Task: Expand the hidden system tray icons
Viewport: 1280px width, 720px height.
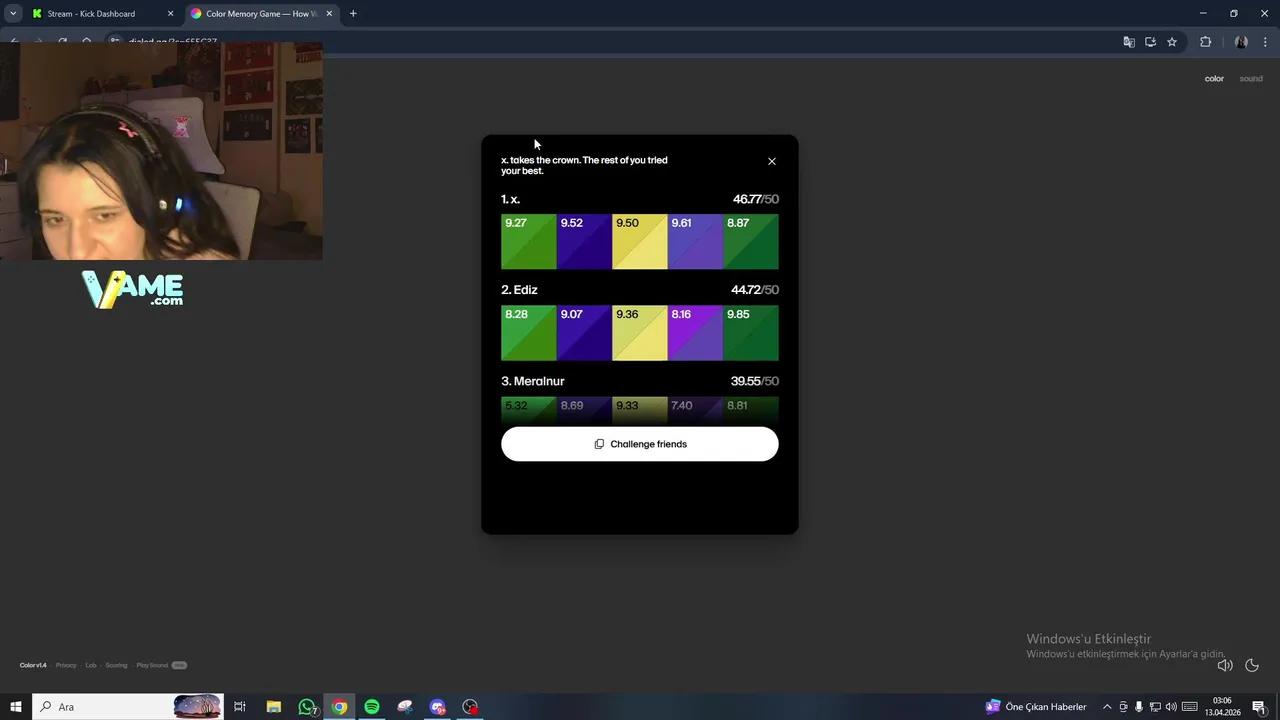Action: (x=1107, y=707)
